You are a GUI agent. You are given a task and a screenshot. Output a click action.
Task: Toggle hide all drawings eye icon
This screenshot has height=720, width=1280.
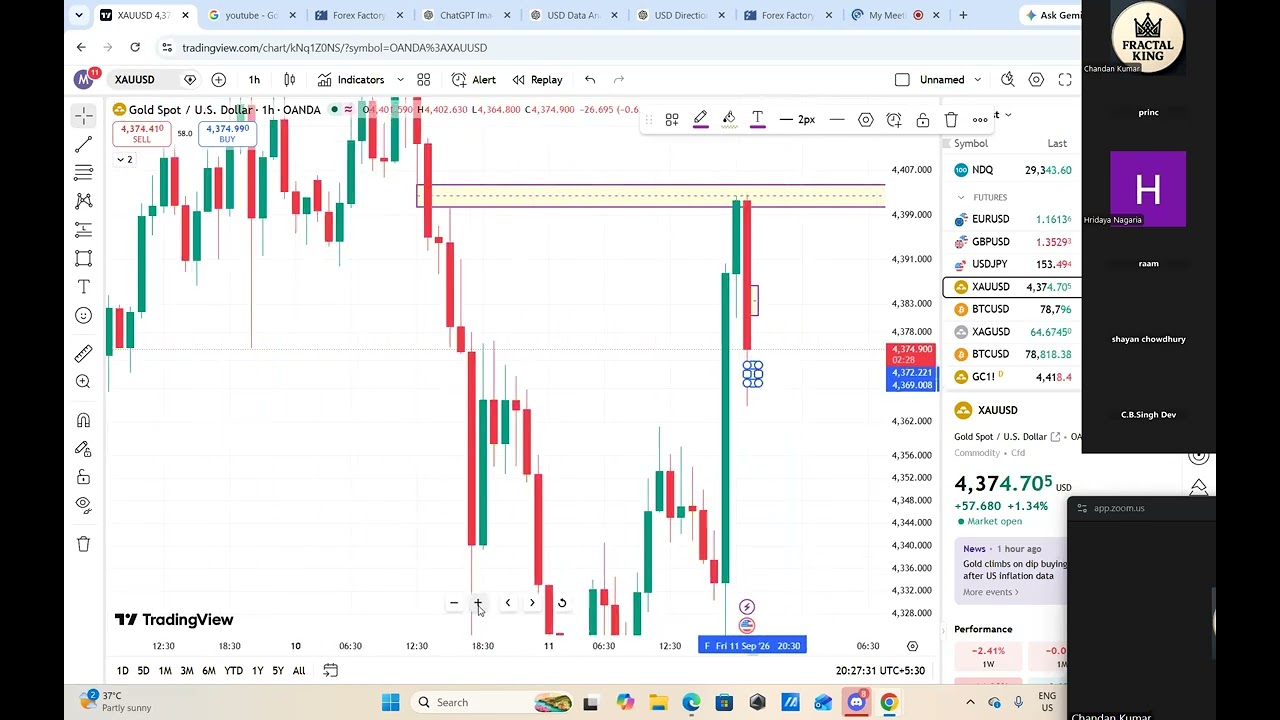click(84, 505)
